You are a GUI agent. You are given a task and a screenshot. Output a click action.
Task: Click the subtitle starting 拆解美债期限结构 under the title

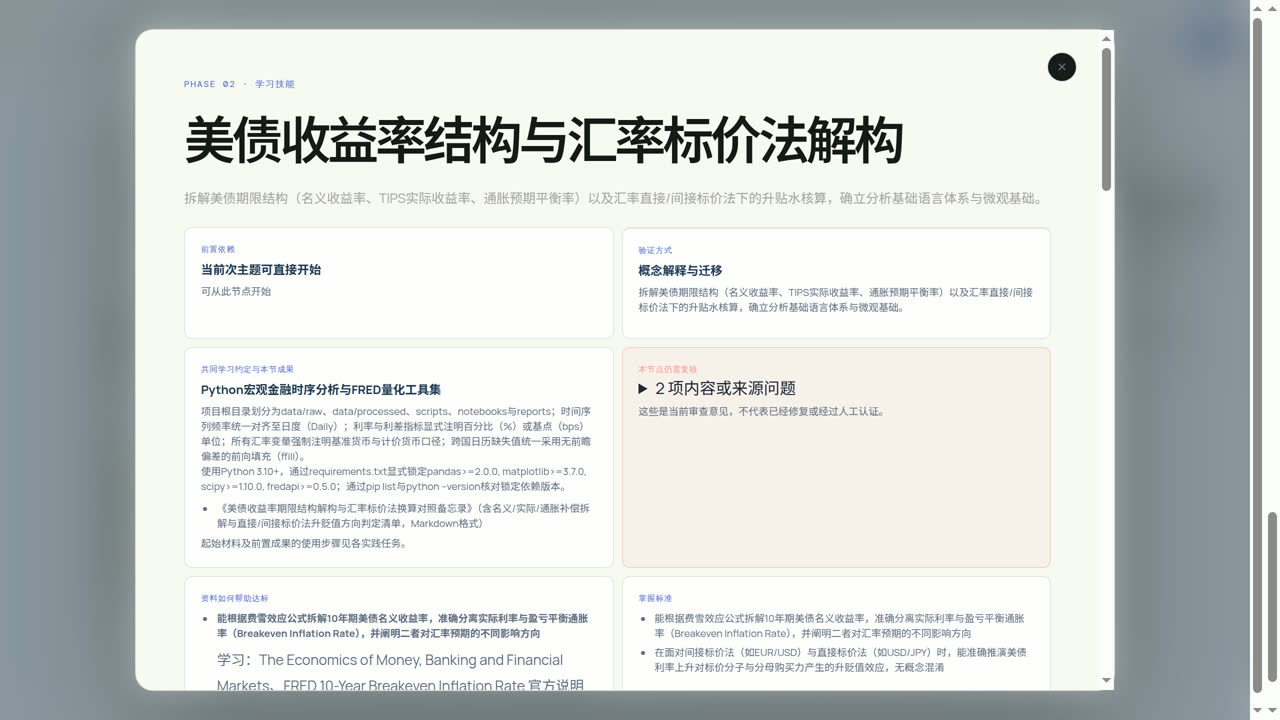[x=615, y=198]
